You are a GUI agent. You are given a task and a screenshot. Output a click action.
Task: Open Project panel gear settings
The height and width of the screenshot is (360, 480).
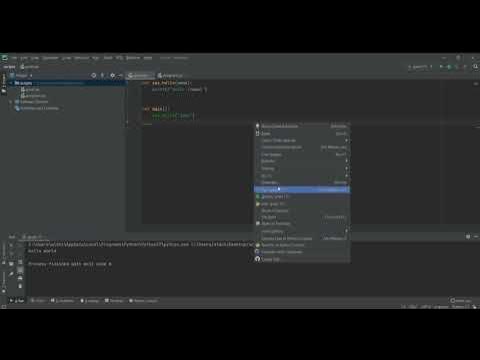113,76
